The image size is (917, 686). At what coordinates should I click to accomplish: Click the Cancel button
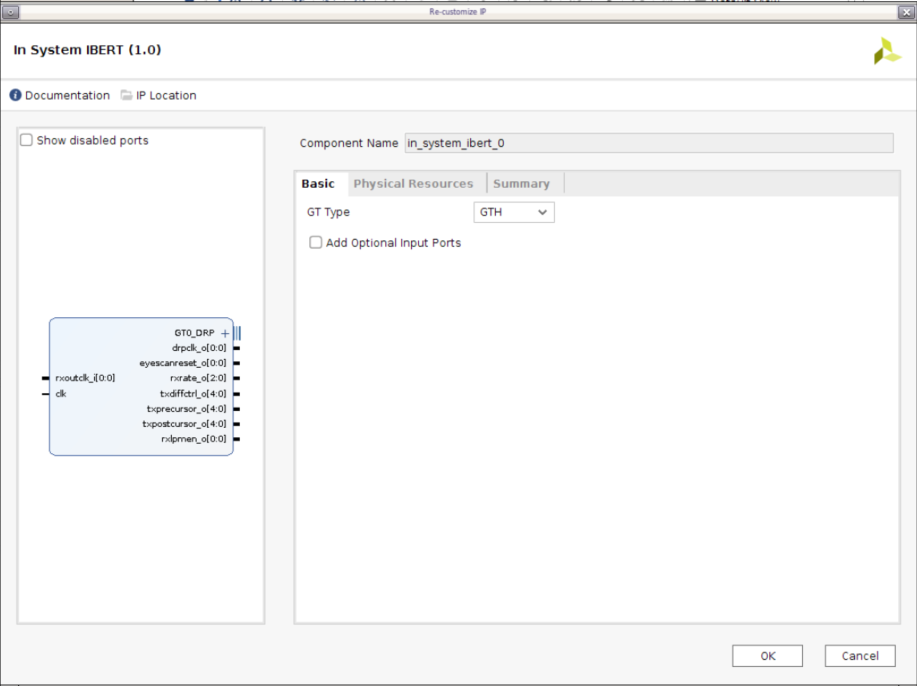[x=860, y=656]
